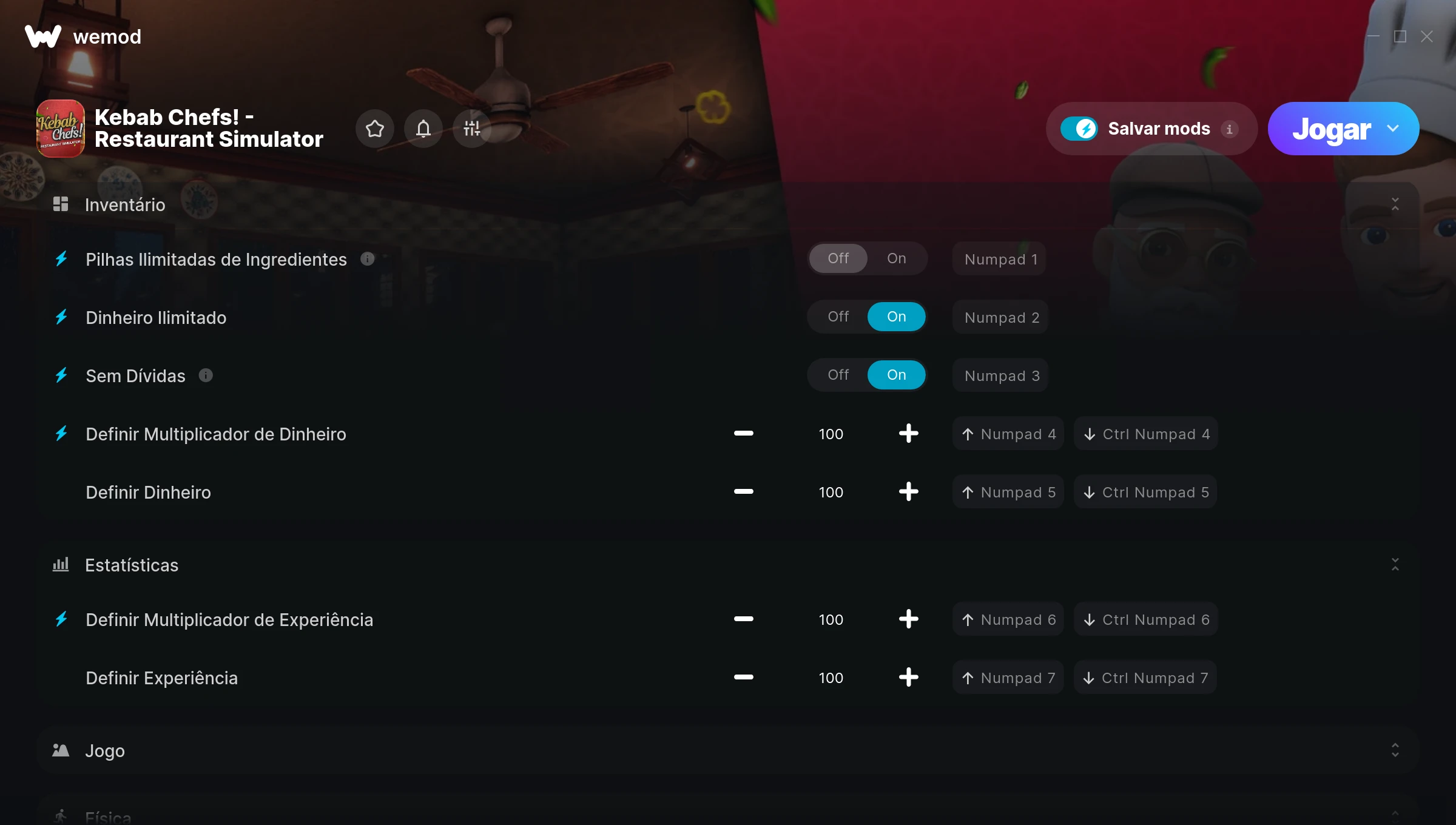Add game to favorites with star icon
This screenshot has width=1456, height=825.
375,129
